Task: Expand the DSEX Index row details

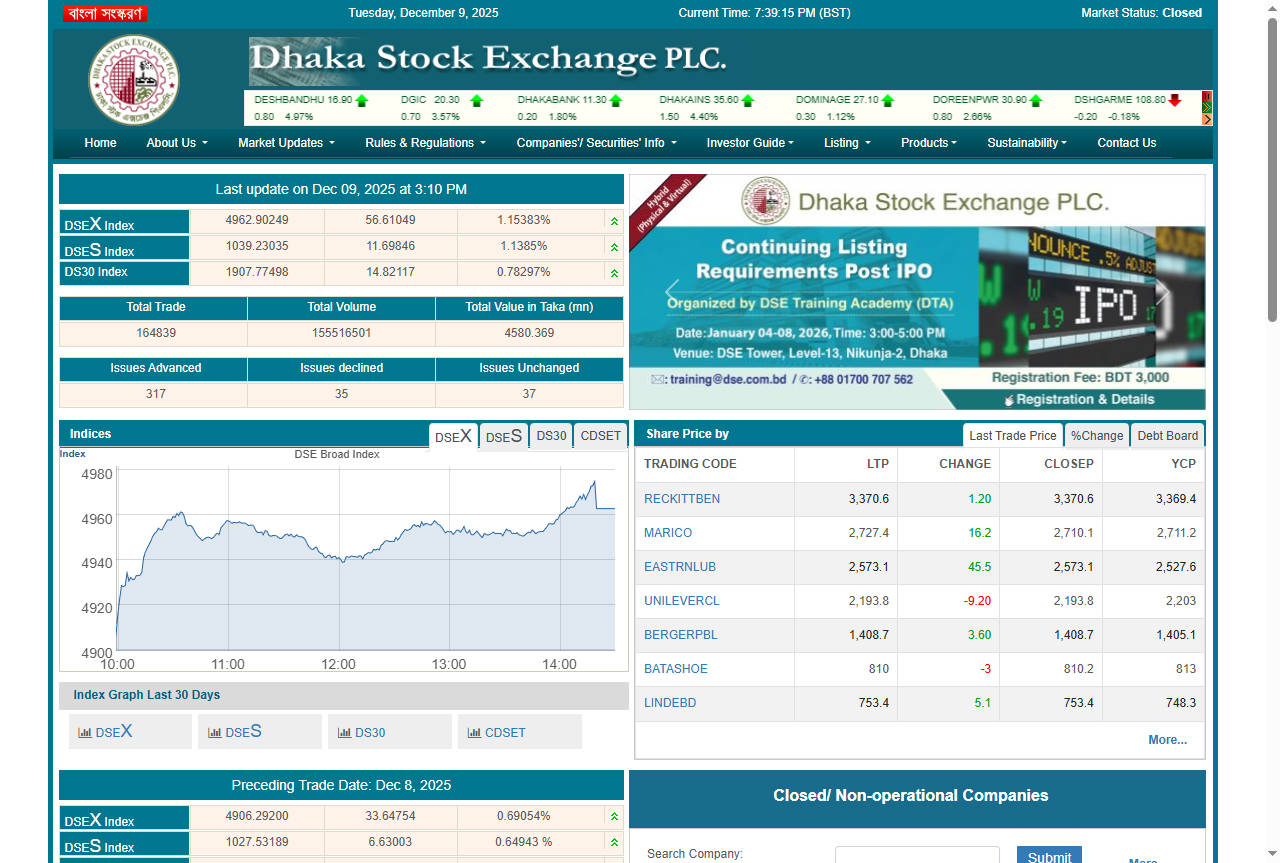Action: 613,220
